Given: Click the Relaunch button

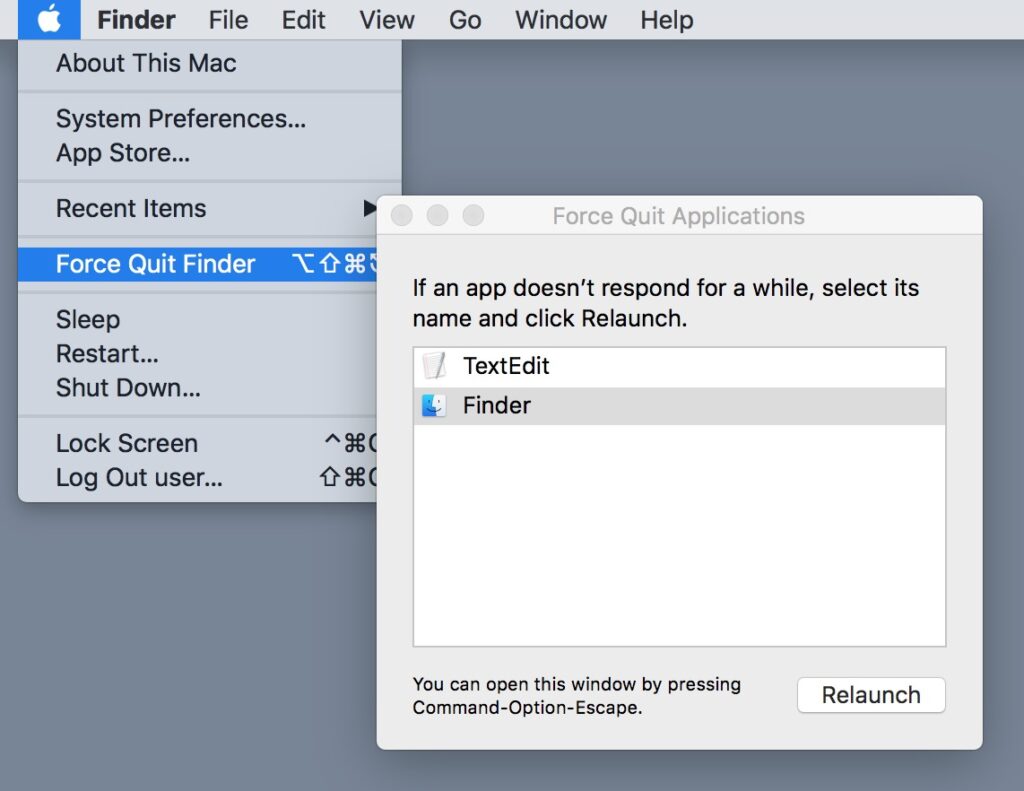Looking at the screenshot, I should [870, 695].
